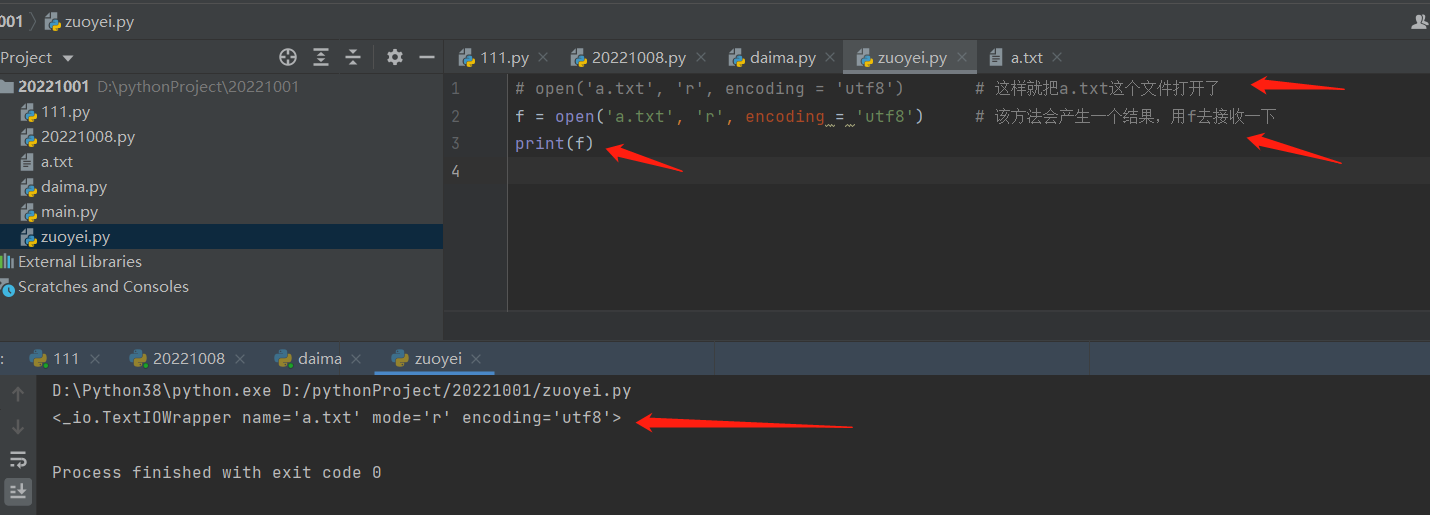Close the daima.py editor tab

pyautogui.click(x=830, y=58)
